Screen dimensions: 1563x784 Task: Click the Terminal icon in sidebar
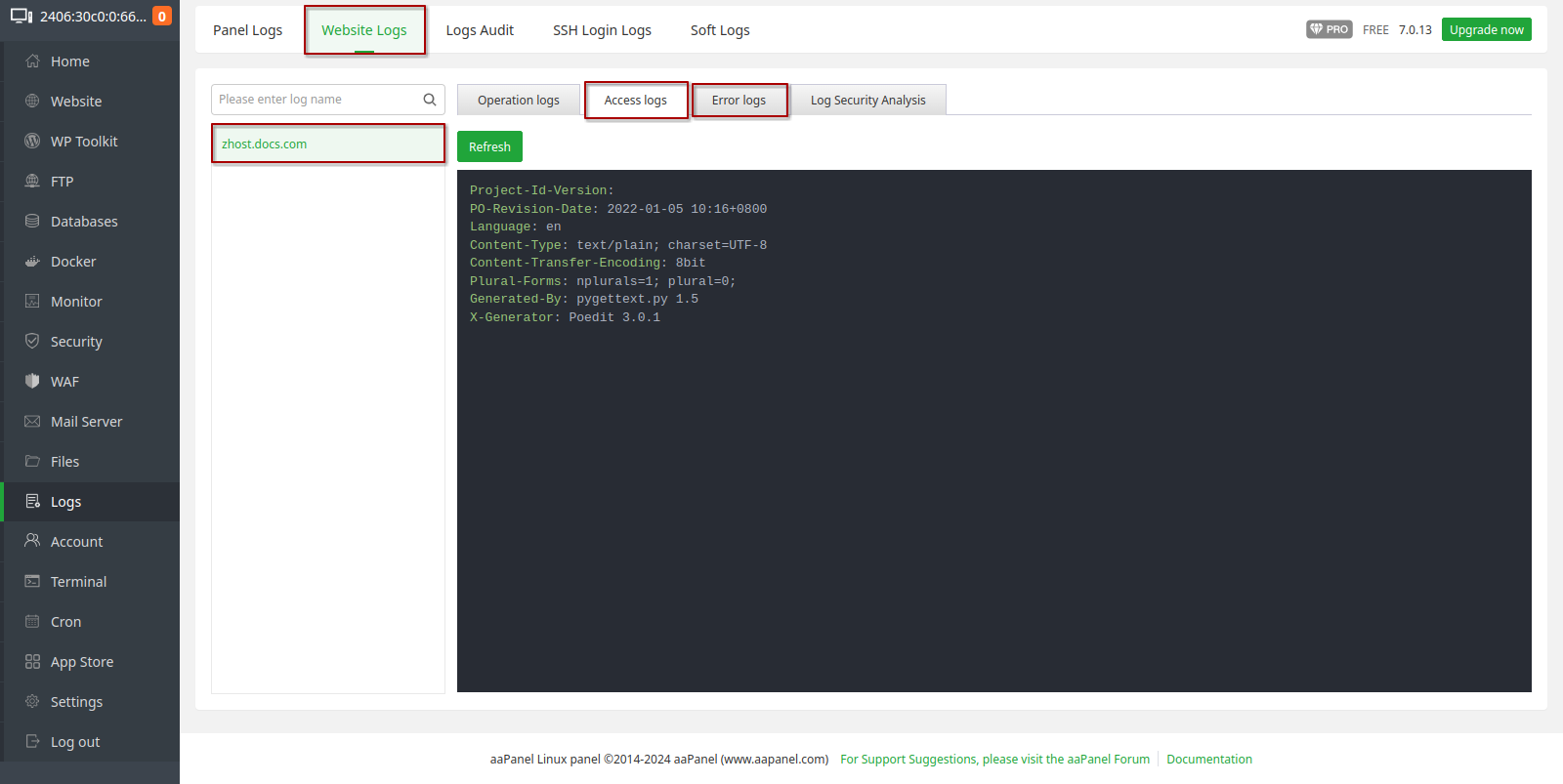point(32,581)
